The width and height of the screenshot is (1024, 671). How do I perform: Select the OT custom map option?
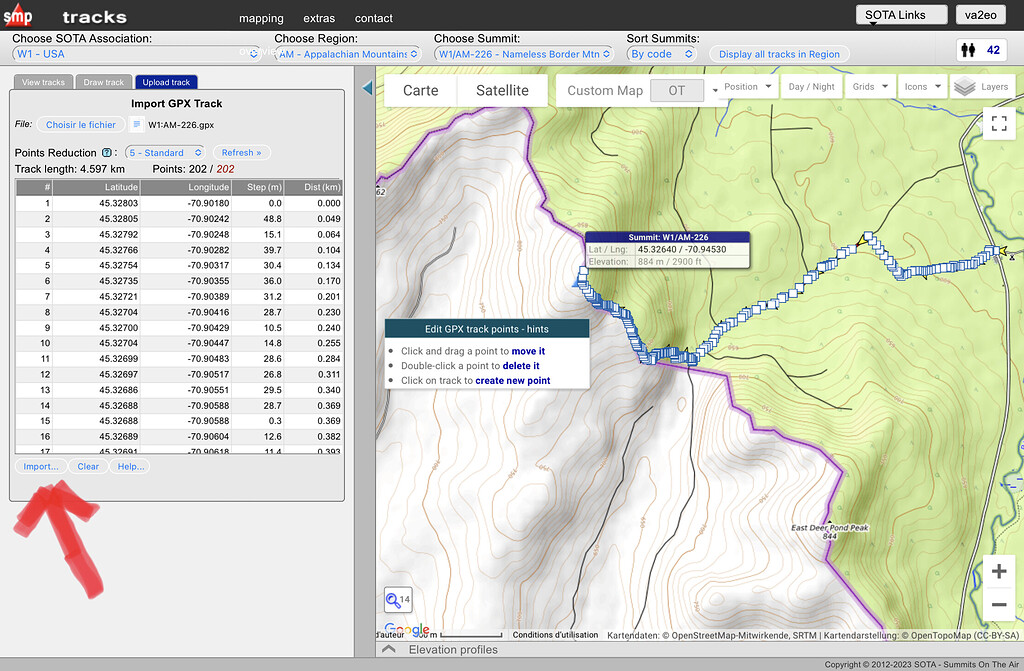click(x=677, y=89)
